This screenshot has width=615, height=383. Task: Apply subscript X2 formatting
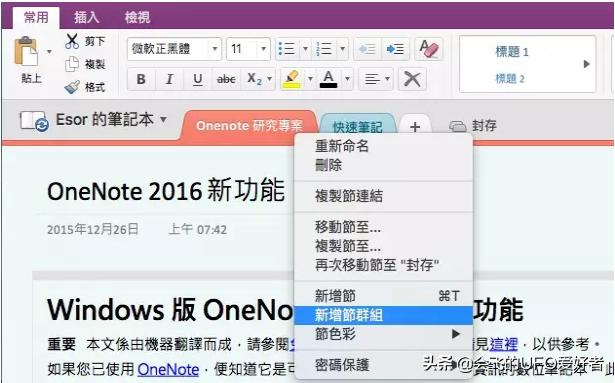pyautogui.click(x=254, y=79)
